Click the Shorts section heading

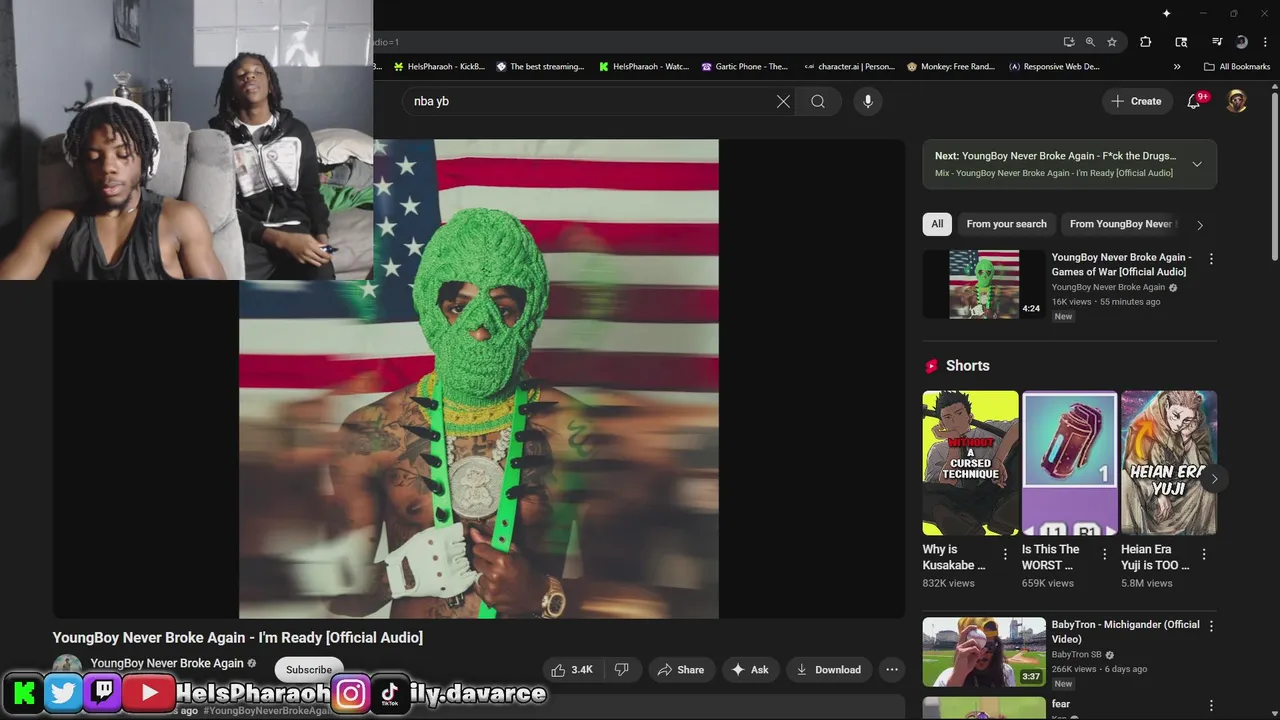click(x=967, y=366)
